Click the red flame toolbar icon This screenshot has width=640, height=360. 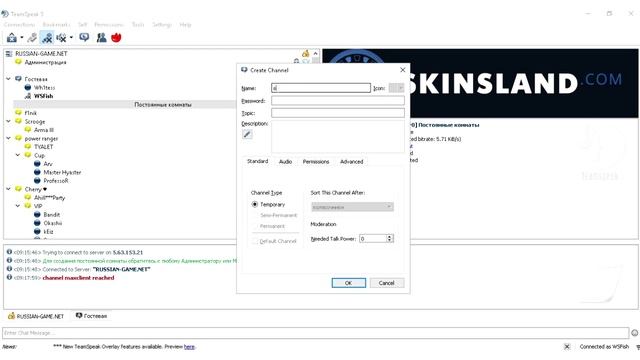[116, 38]
